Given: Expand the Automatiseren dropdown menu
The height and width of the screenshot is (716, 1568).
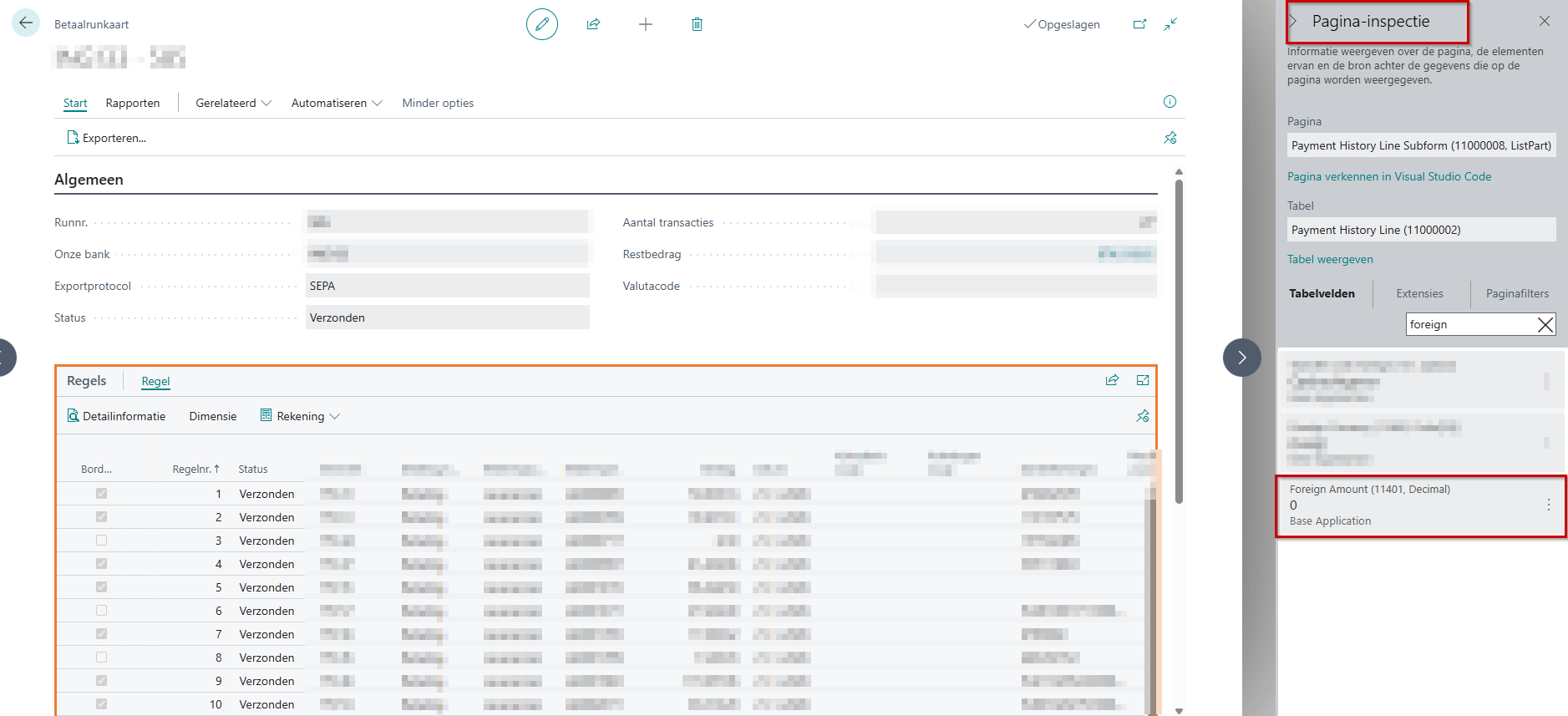Looking at the screenshot, I should [x=336, y=103].
